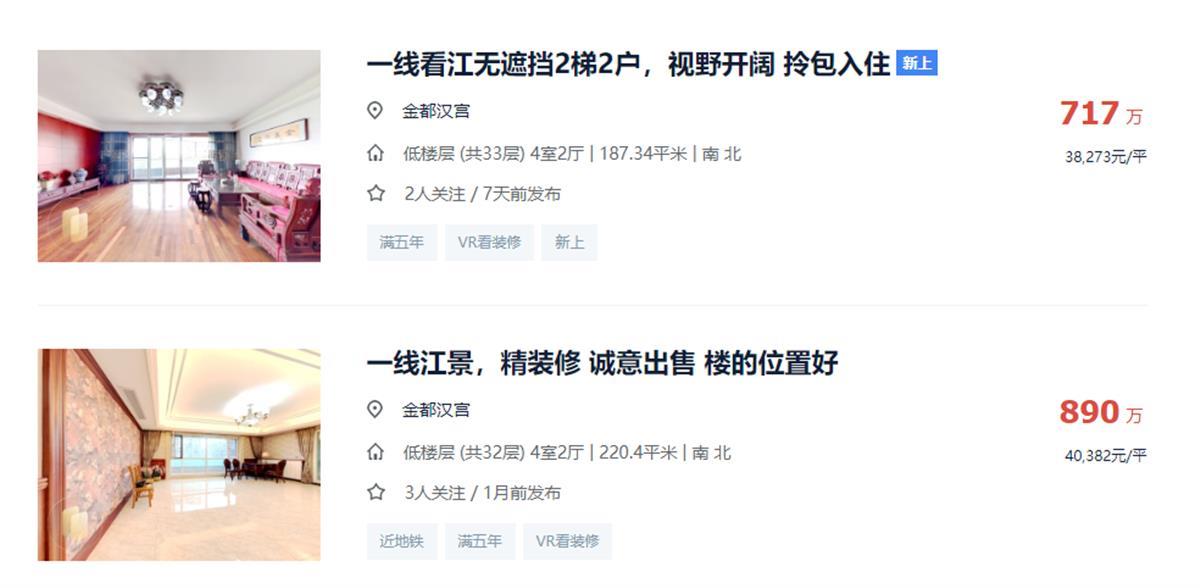Click house icon beside 220.4平米 details
Screen dimensions: 1200x588
[375, 452]
